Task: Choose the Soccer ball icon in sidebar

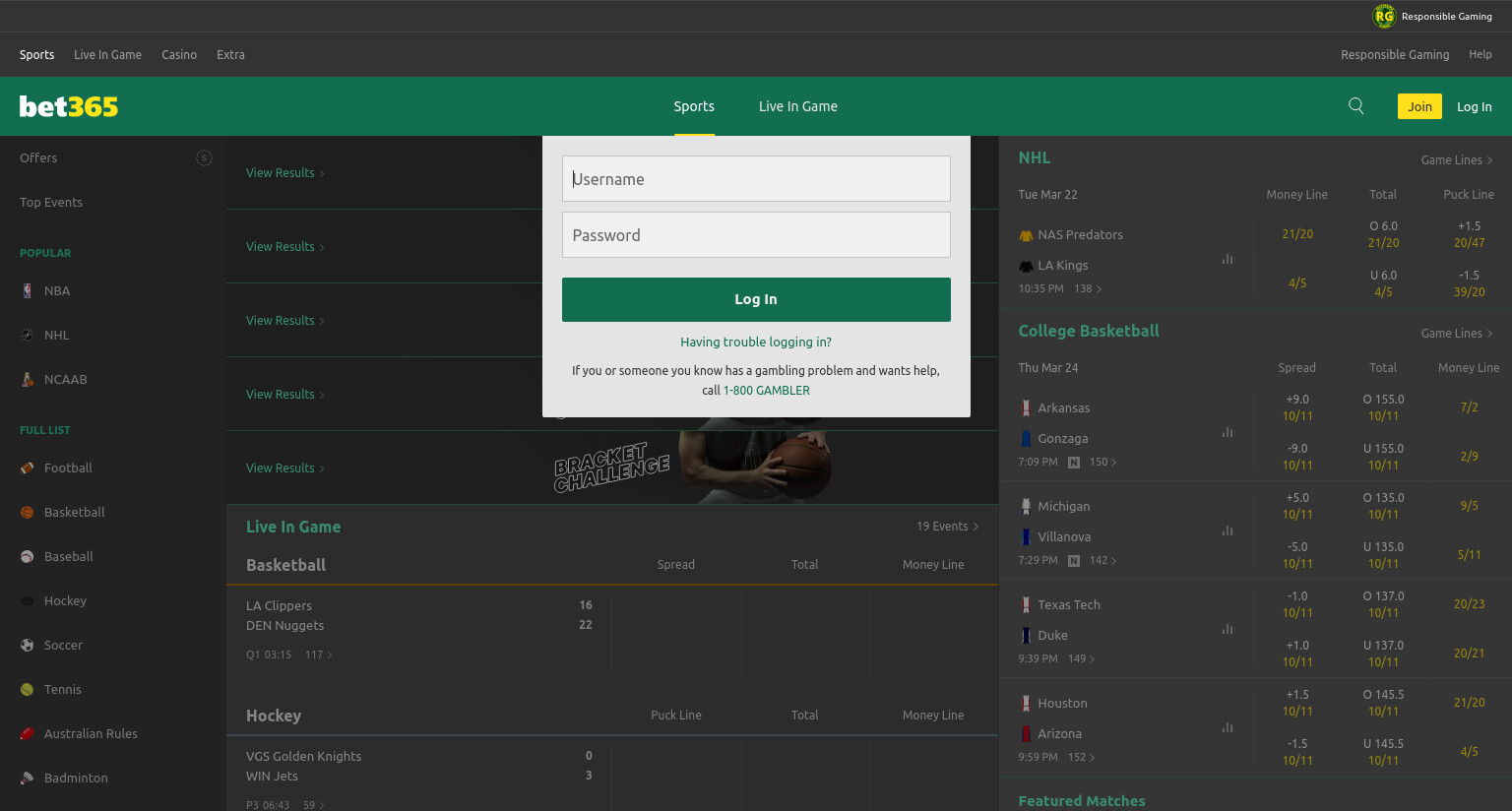Action: pyautogui.click(x=28, y=645)
